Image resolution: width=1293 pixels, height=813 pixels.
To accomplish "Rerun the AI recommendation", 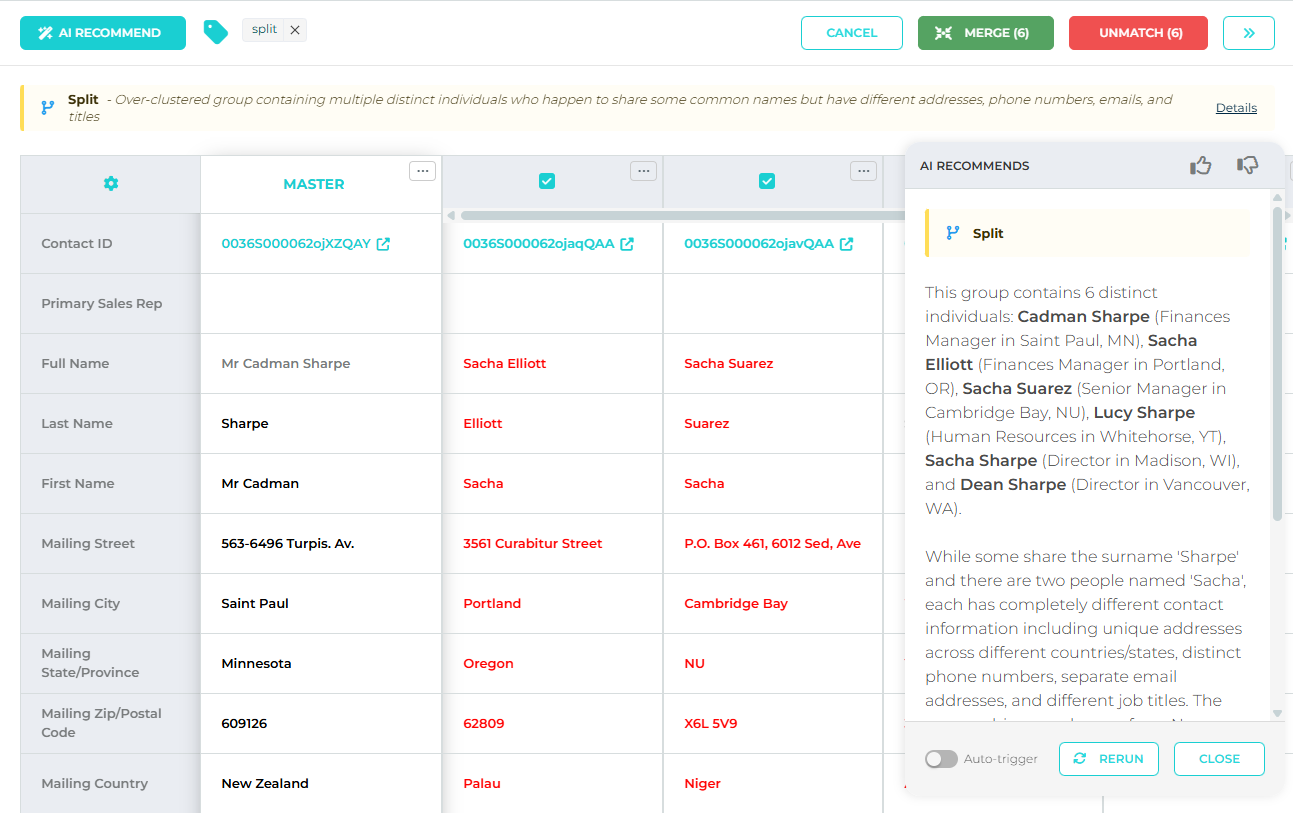I will [x=1109, y=759].
